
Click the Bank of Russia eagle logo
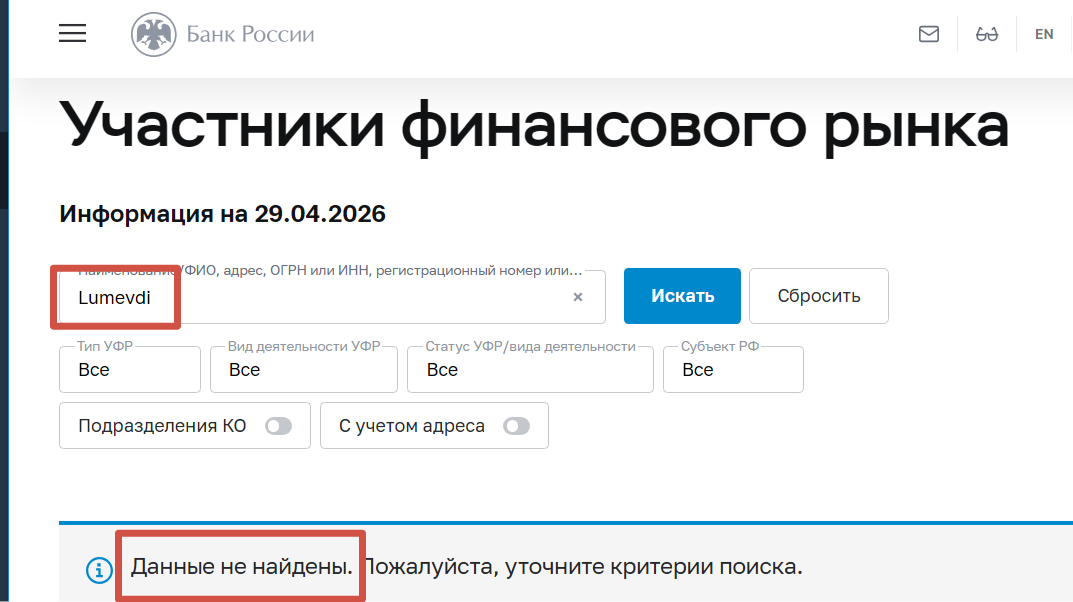(153, 34)
